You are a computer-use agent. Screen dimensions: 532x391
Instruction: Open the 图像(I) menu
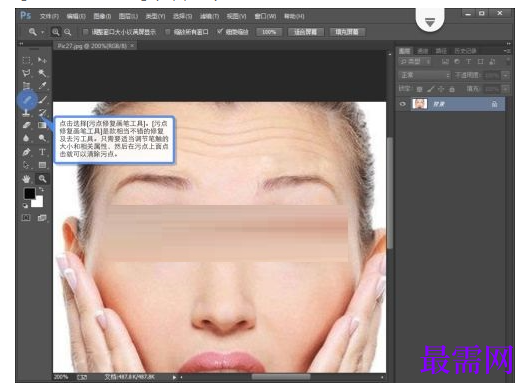pyautogui.click(x=102, y=16)
